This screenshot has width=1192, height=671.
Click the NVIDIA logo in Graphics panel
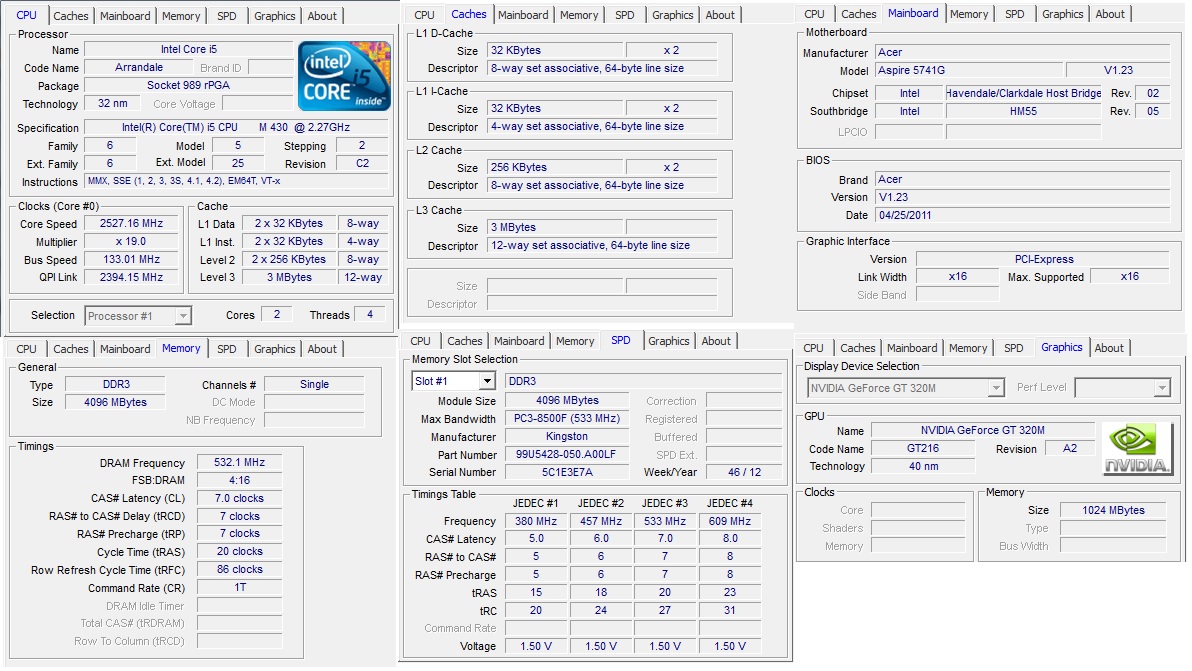pyautogui.click(x=1136, y=449)
